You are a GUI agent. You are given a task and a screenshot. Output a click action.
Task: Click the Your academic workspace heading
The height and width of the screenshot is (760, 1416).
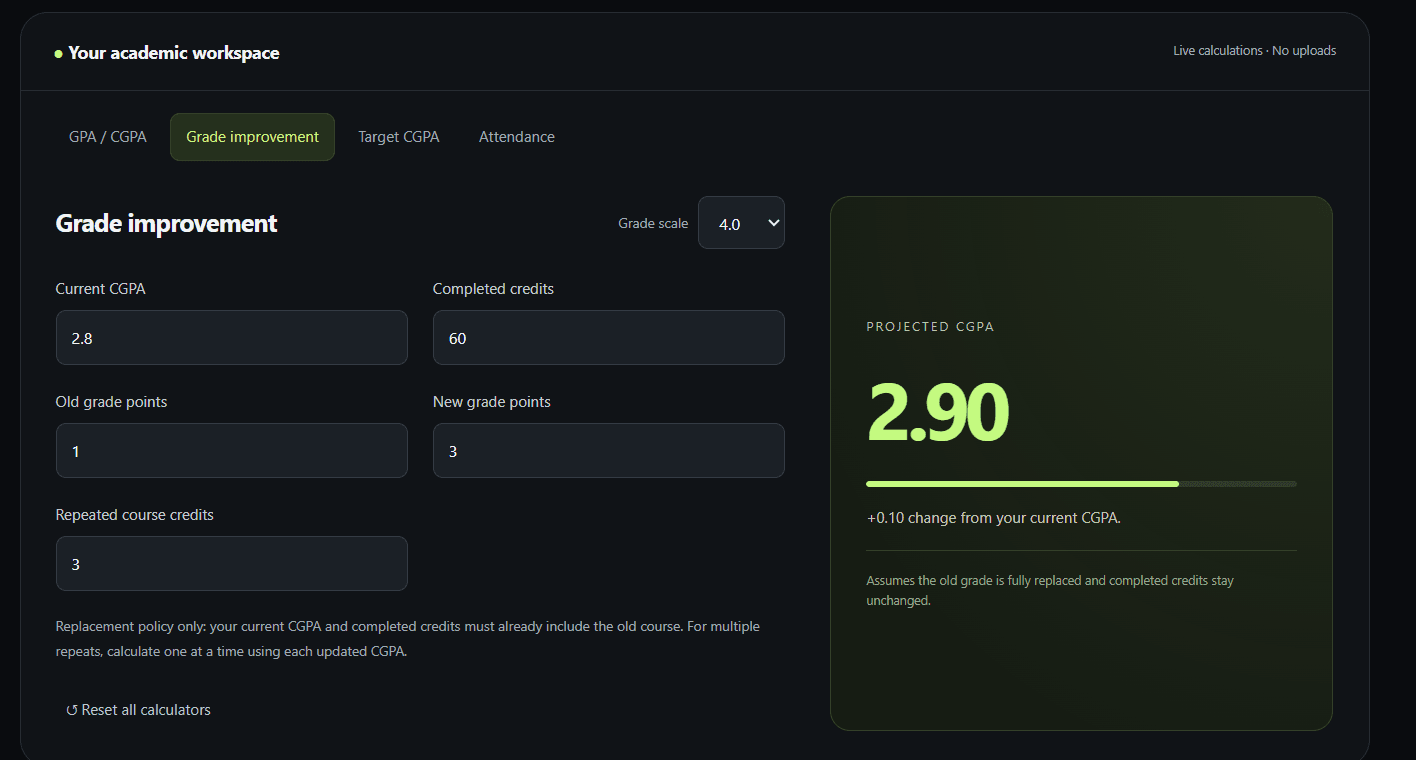pyautogui.click(x=174, y=53)
